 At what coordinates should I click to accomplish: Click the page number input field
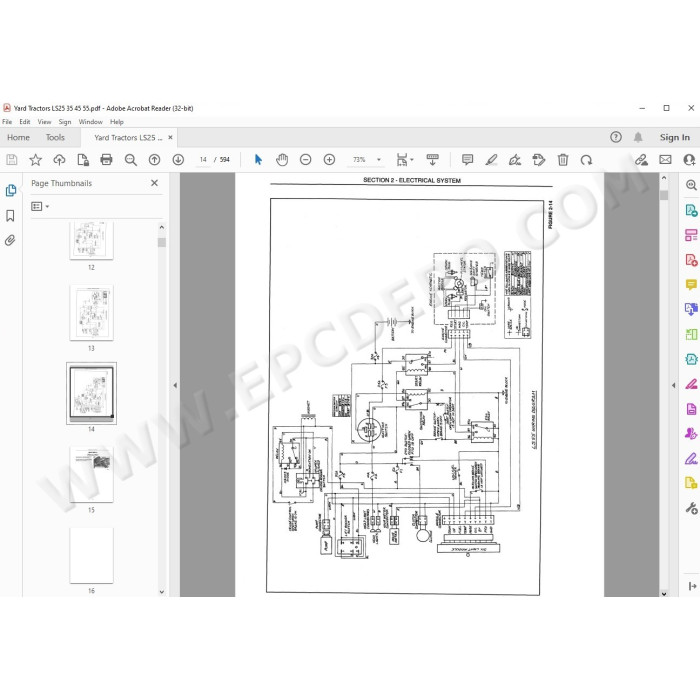tap(203, 159)
